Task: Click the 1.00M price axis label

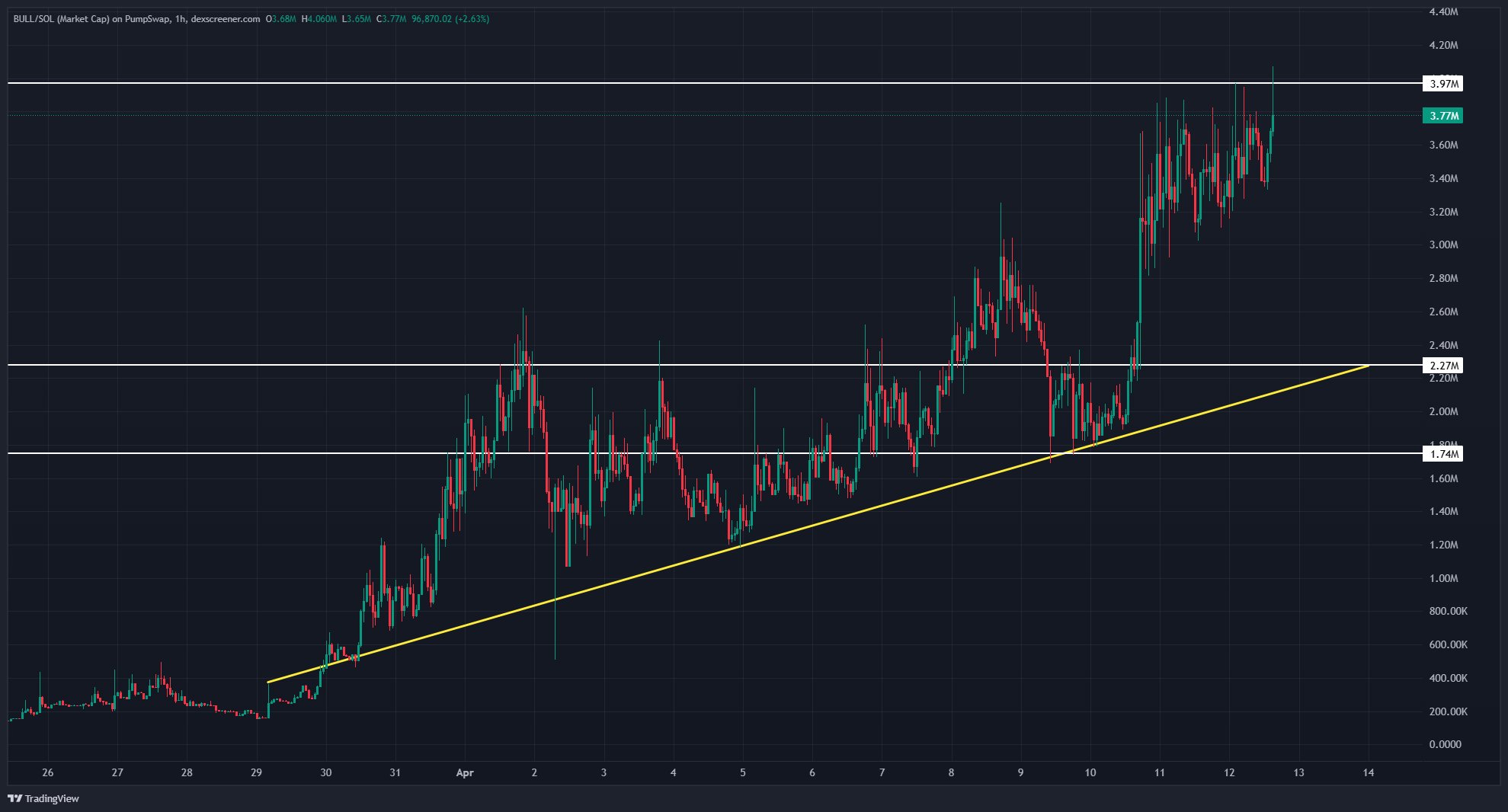Action: 1443,578
